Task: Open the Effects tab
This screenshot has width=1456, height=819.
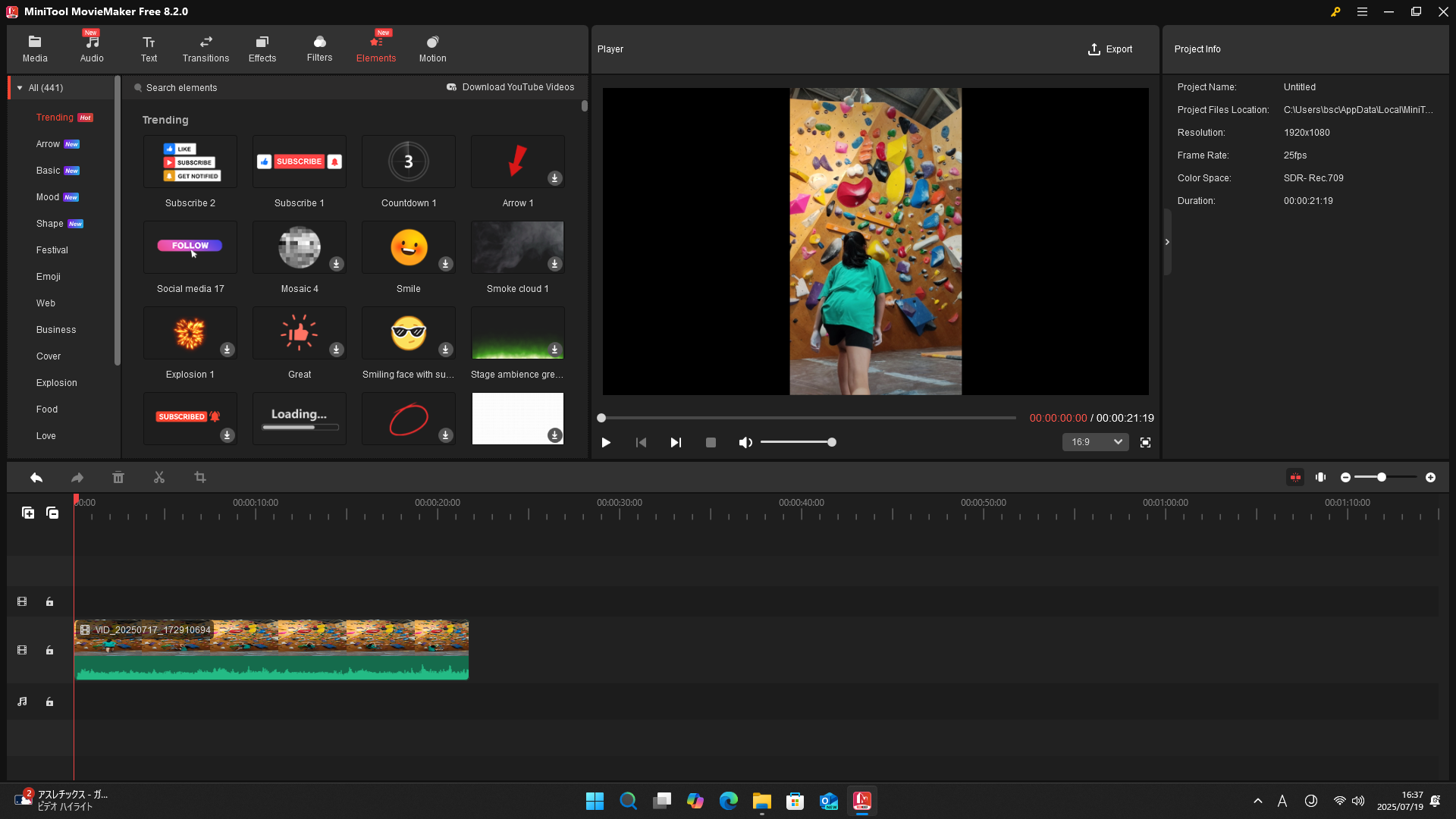Action: pos(262,49)
